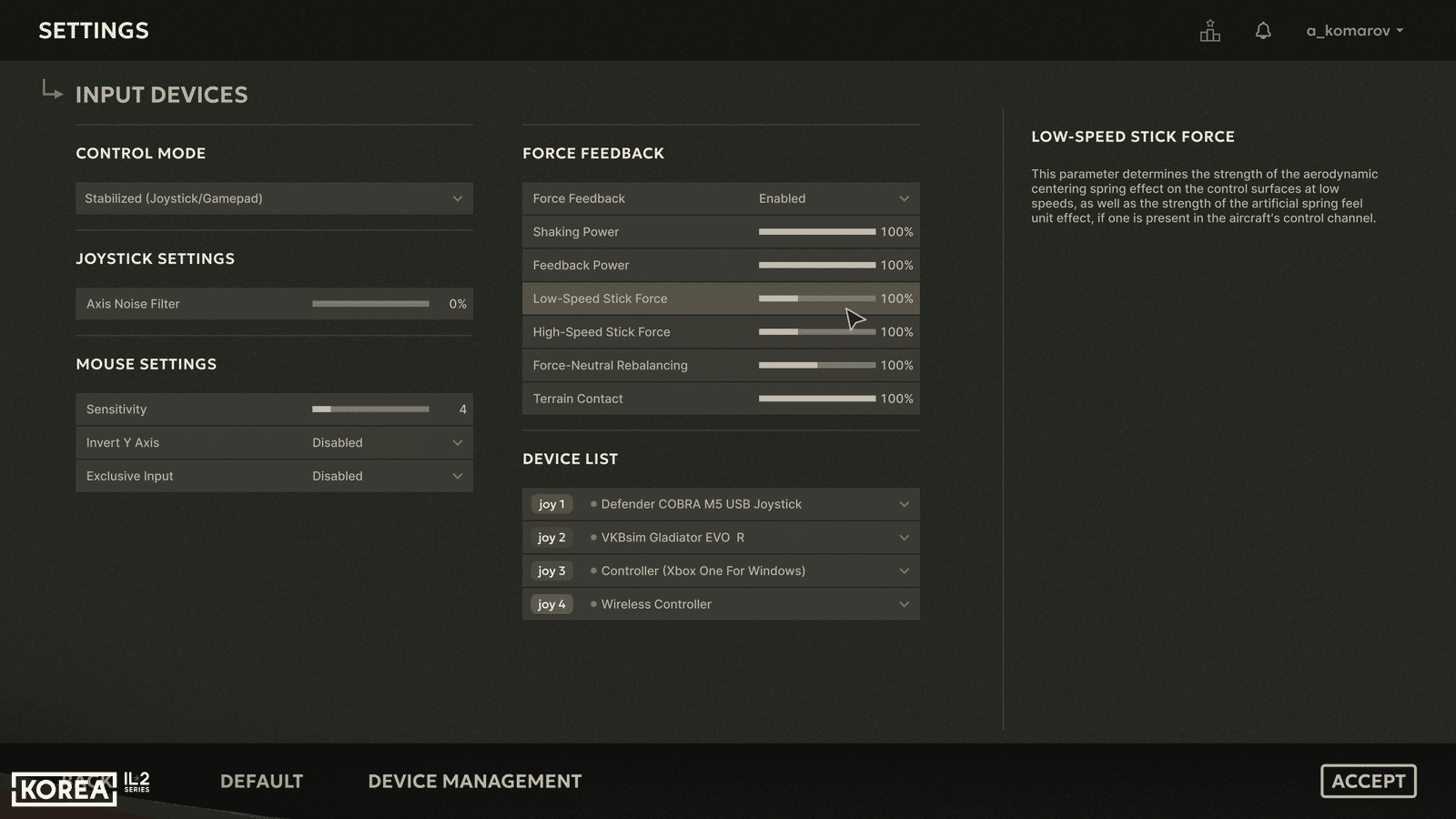Click the joy 4 badge
This screenshot has height=819, width=1456.
[x=551, y=604]
